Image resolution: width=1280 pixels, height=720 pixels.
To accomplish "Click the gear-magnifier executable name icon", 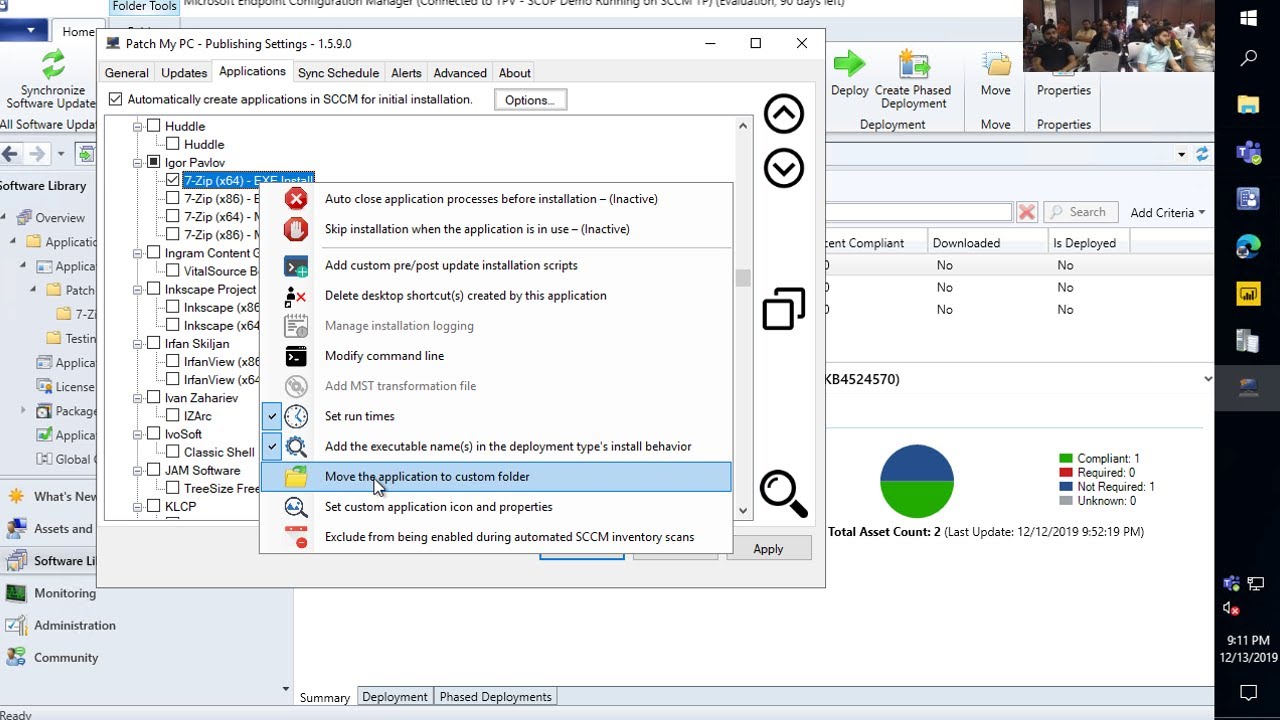I will click(x=296, y=447).
